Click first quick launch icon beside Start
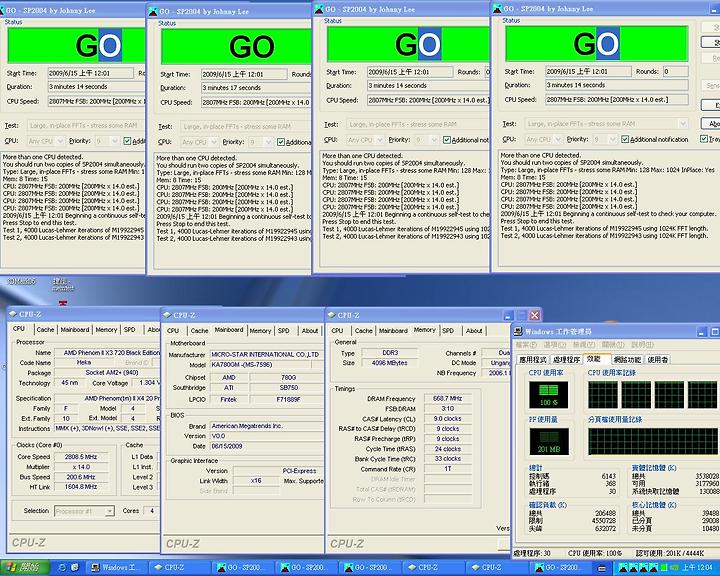Viewport: 720px width, 576px height. pos(62,568)
